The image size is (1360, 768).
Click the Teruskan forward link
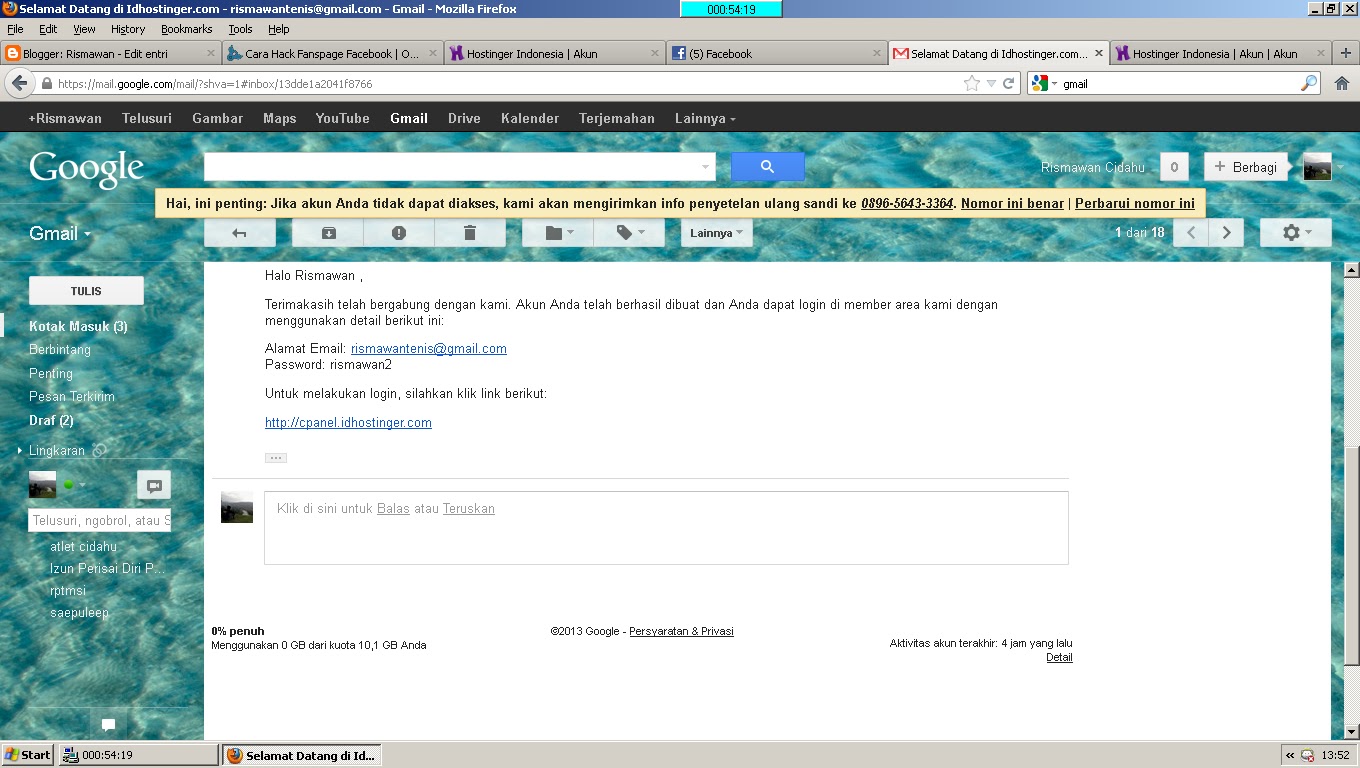469,509
